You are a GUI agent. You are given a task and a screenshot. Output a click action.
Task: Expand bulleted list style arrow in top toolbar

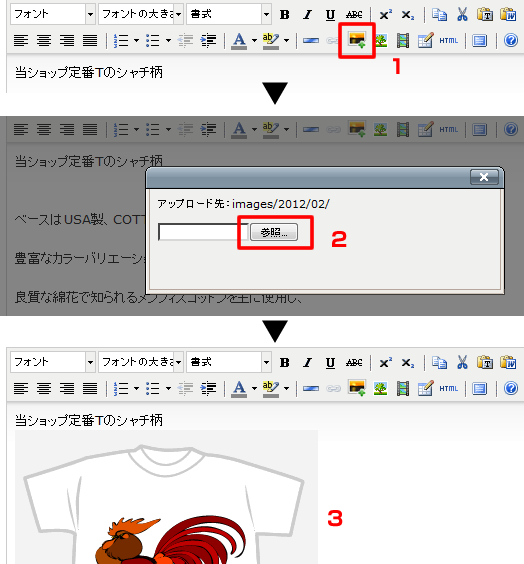point(168,40)
